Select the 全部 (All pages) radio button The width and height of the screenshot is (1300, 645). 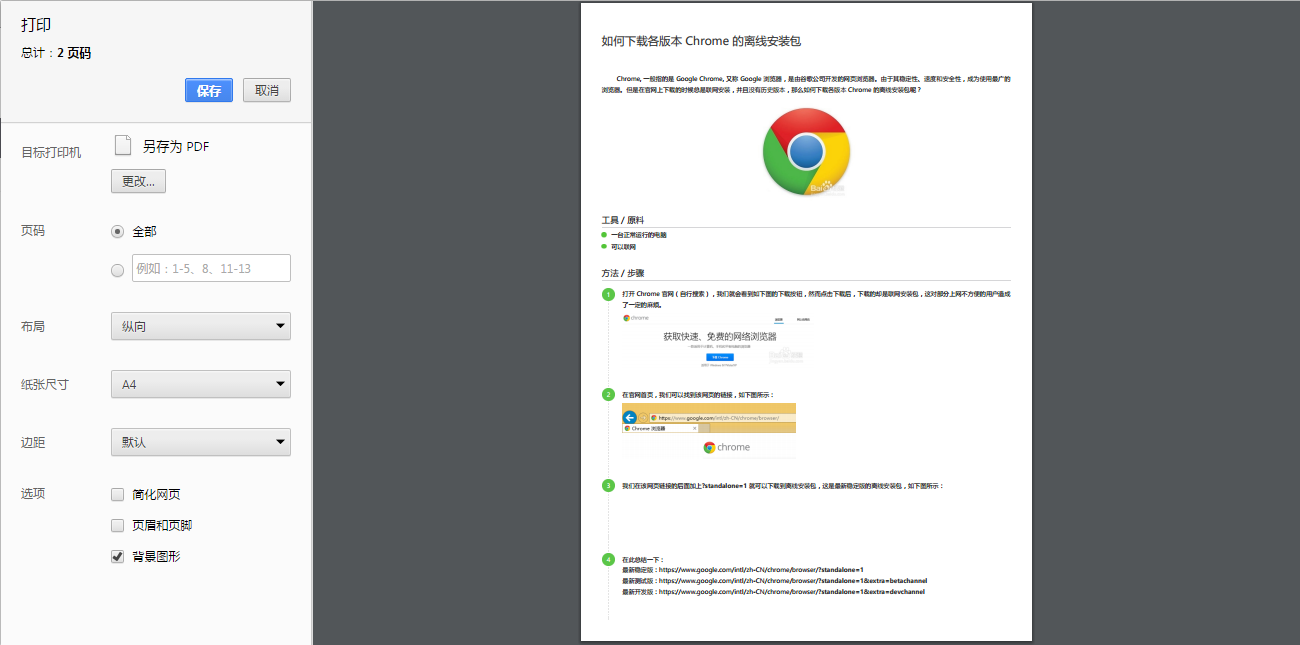pos(118,231)
